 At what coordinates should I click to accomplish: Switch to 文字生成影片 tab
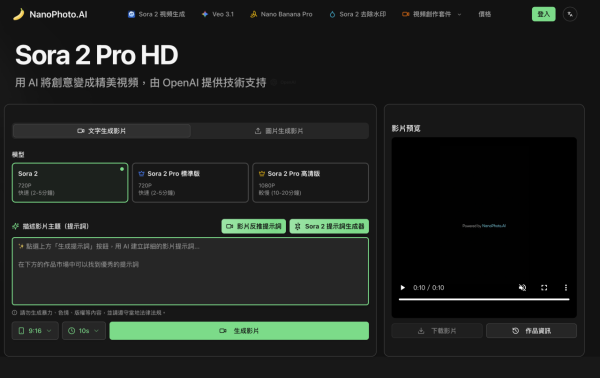pos(101,131)
